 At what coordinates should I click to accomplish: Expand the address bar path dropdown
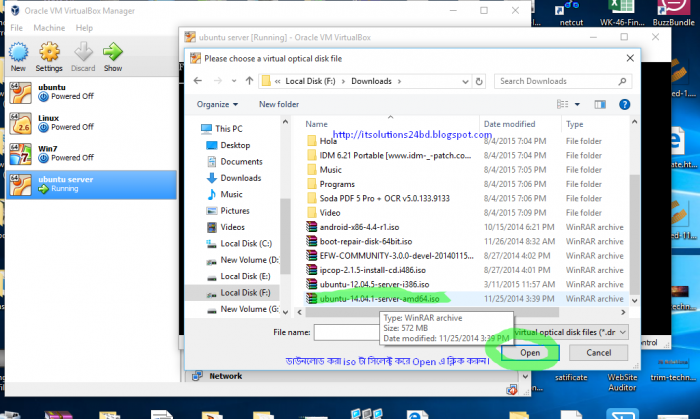tap(465, 81)
